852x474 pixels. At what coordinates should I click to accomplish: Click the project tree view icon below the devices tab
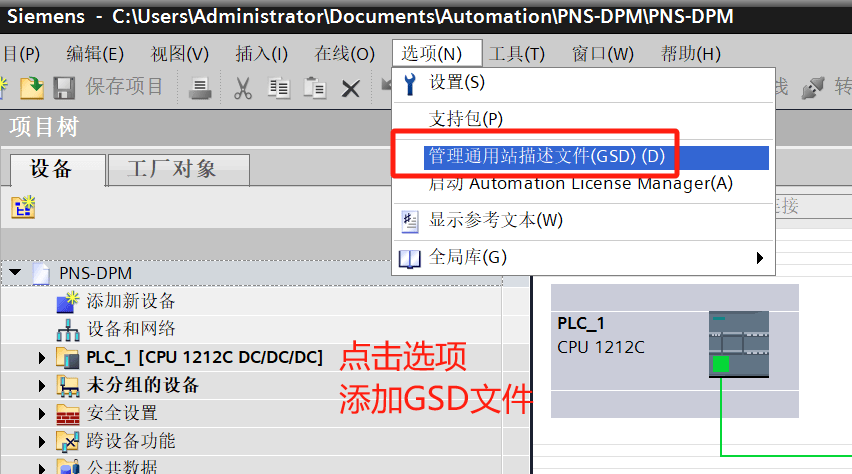tap(23, 208)
